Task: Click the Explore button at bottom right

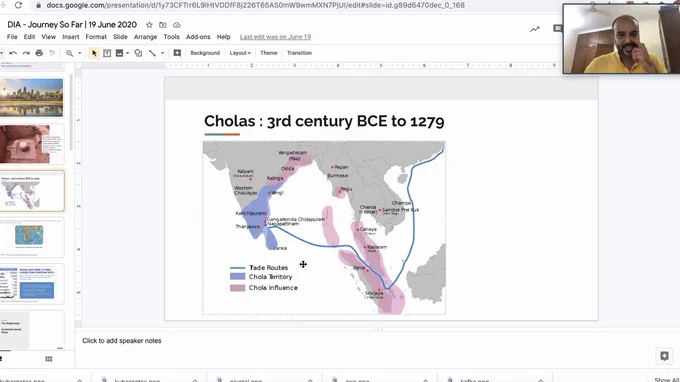Action: point(664,356)
